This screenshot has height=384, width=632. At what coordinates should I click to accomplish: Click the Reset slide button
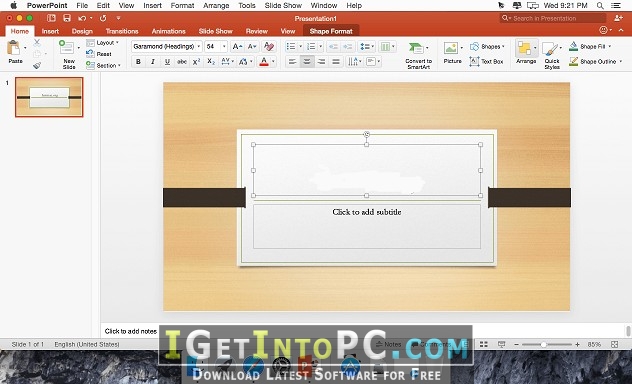99,54
